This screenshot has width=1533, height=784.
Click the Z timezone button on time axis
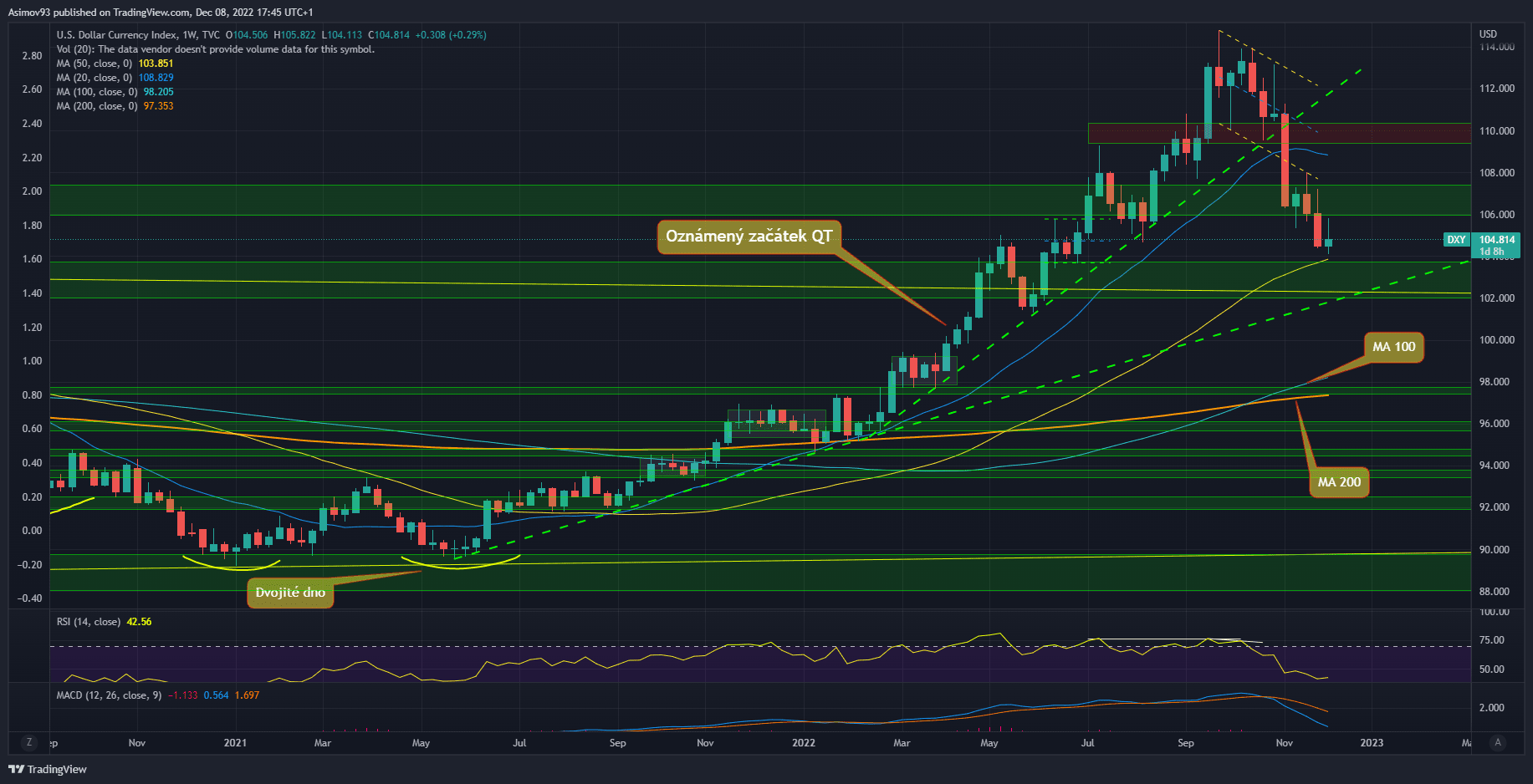click(29, 742)
